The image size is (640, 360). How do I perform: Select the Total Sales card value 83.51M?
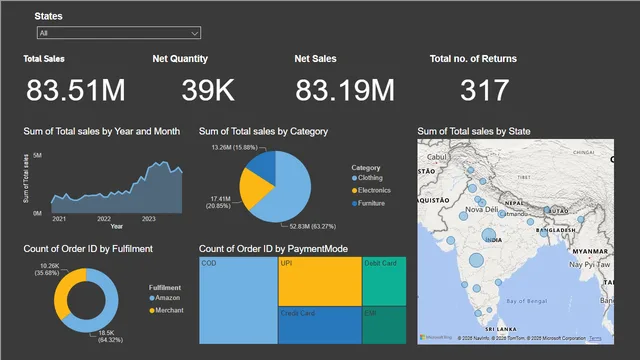coord(76,90)
